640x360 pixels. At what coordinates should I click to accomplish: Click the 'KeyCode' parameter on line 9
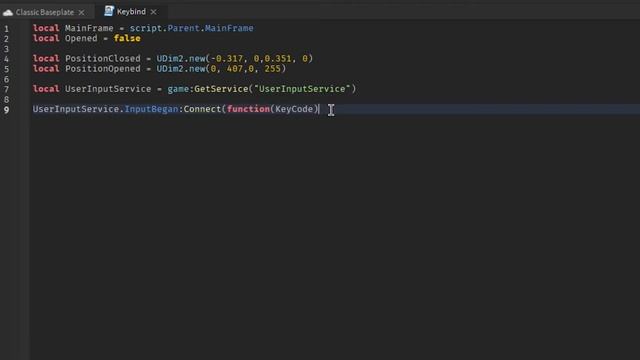(x=294, y=109)
